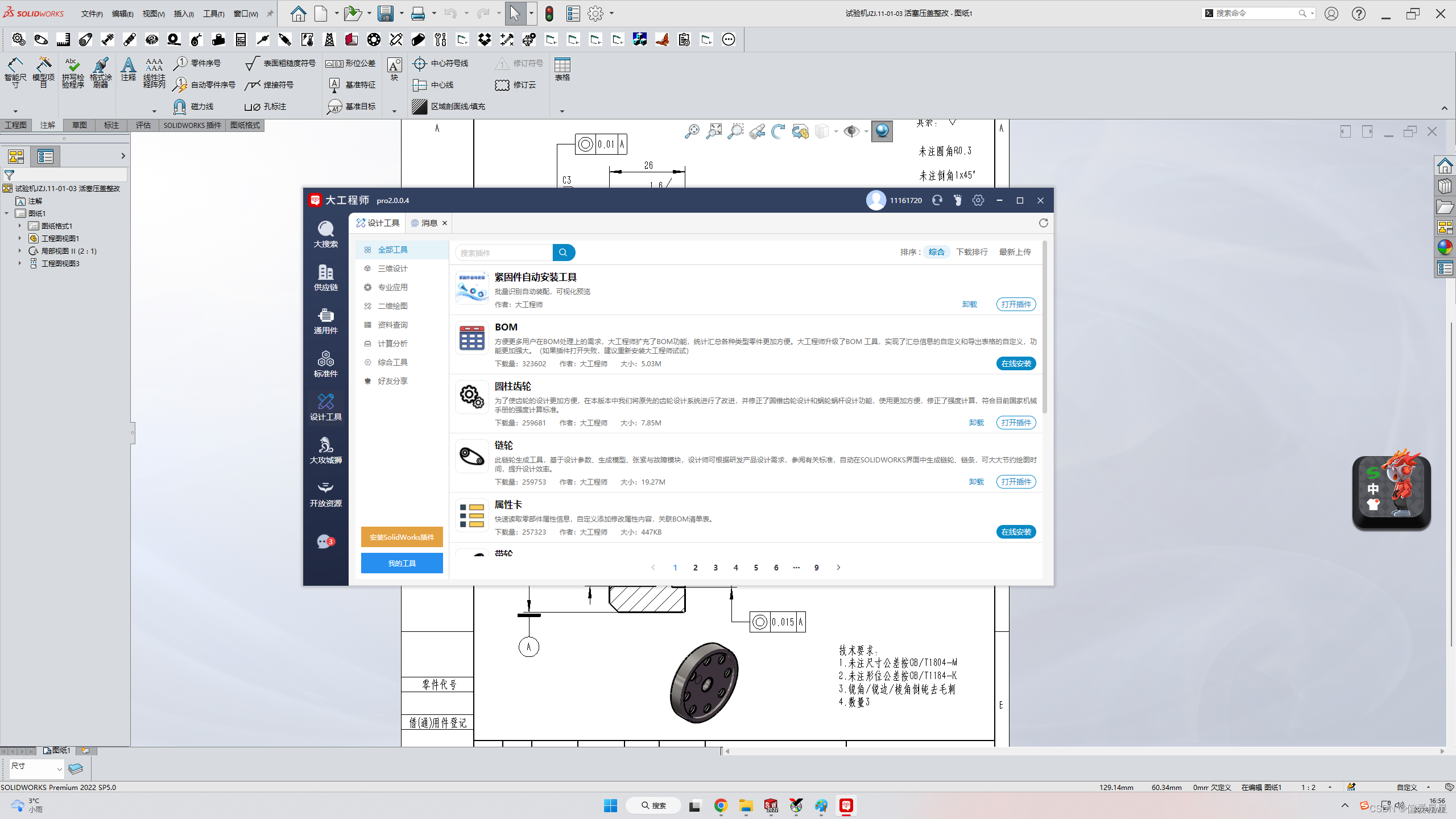Click the Geometric Tolerance (形位公差) icon
Viewport: 1456px width, 819px height.
(x=334, y=64)
